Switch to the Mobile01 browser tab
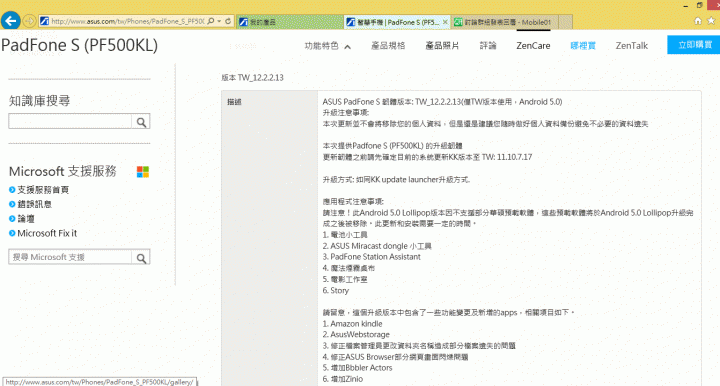The width and height of the screenshot is (720, 386). 505,22
